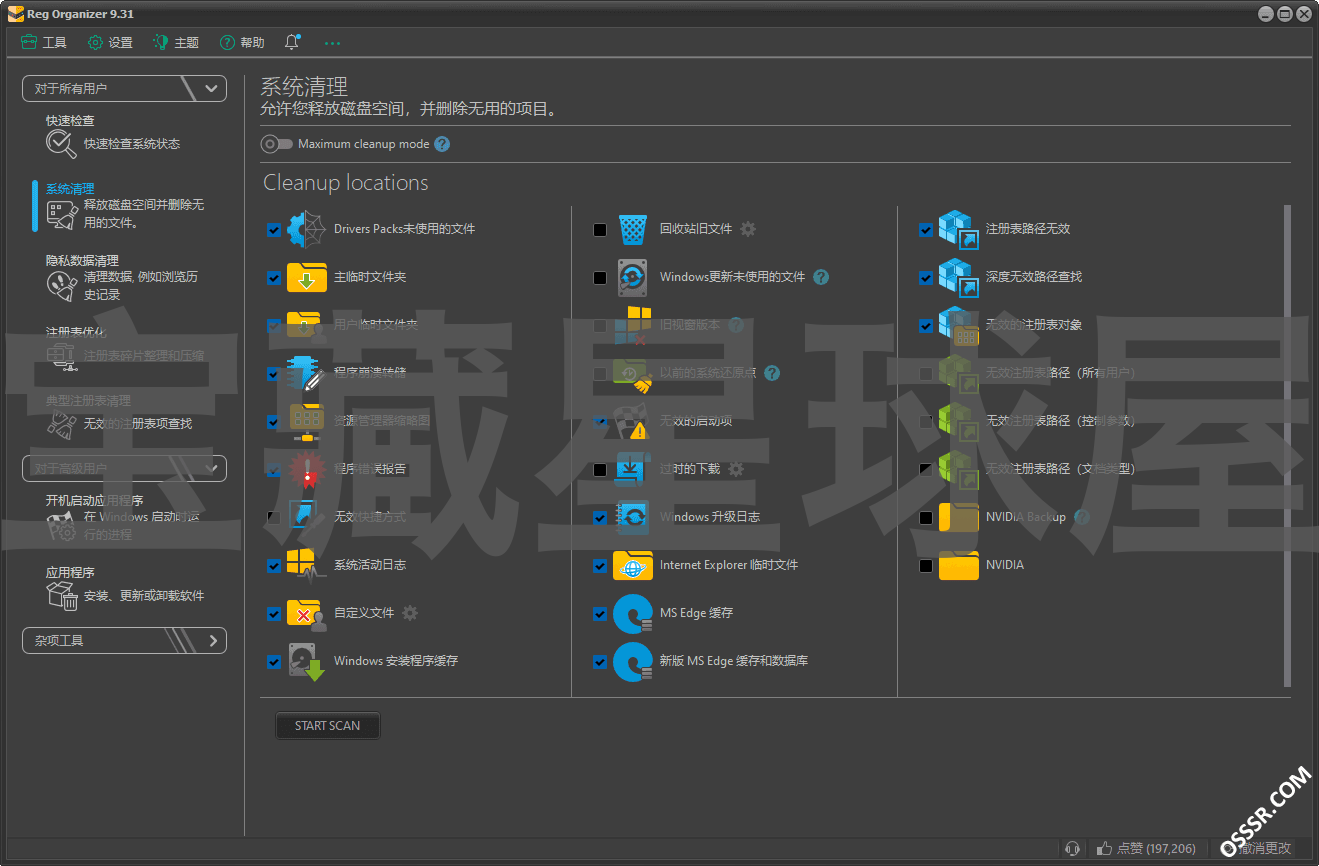This screenshot has height=866, width=1319.
Task: Select 应用程序 in the sidebar
Action: pos(125,588)
